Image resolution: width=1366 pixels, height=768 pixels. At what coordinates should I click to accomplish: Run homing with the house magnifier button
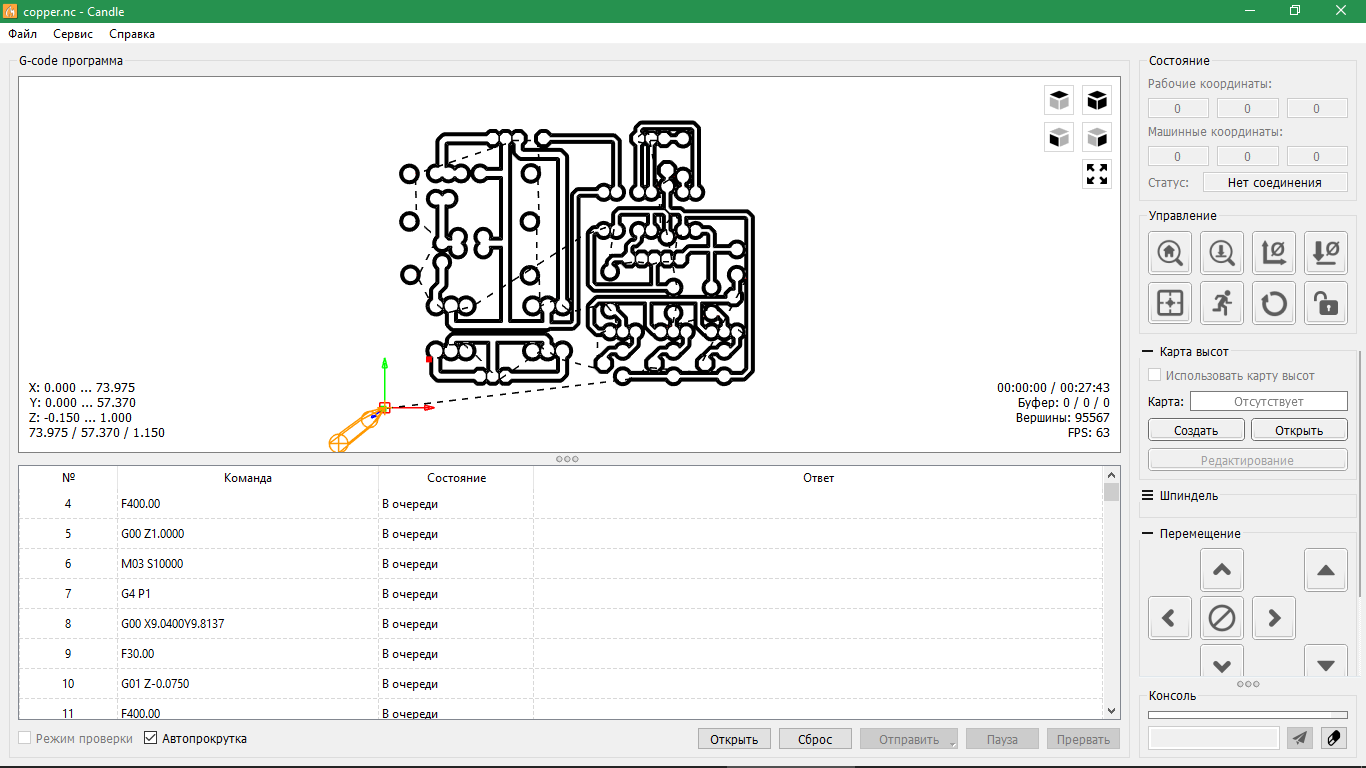1170,252
